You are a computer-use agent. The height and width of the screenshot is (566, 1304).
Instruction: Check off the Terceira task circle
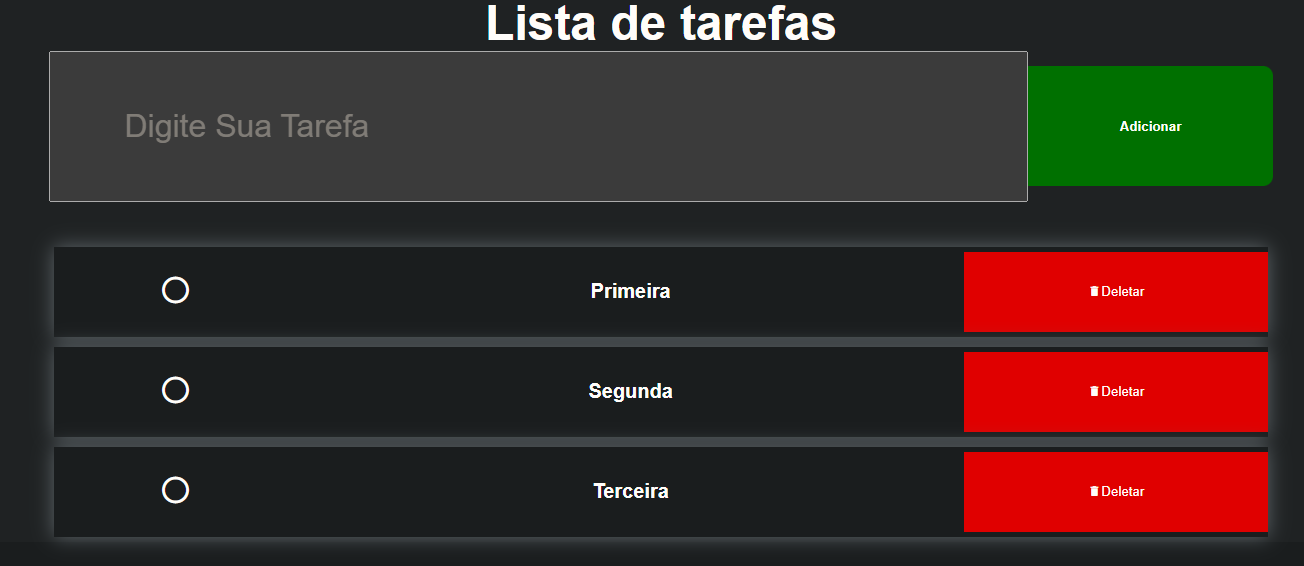tap(175, 490)
